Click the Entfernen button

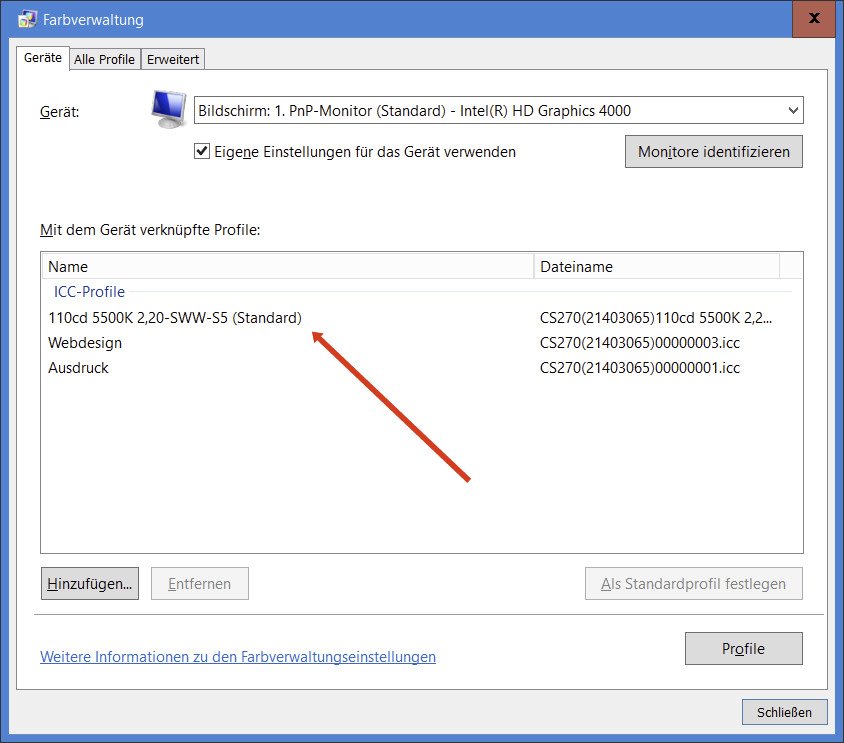pos(199,584)
